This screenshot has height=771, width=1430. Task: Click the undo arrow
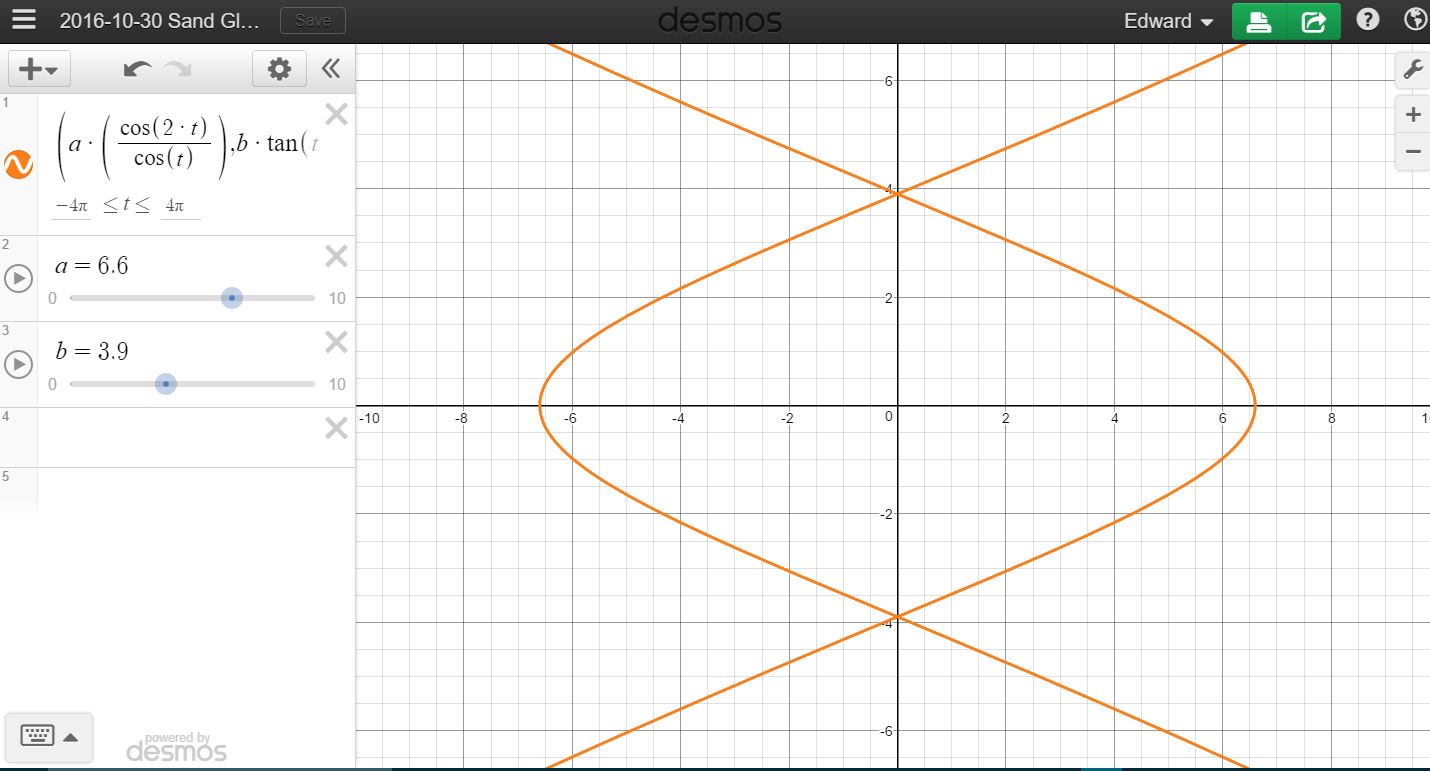pyautogui.click(x=138, y=68)
